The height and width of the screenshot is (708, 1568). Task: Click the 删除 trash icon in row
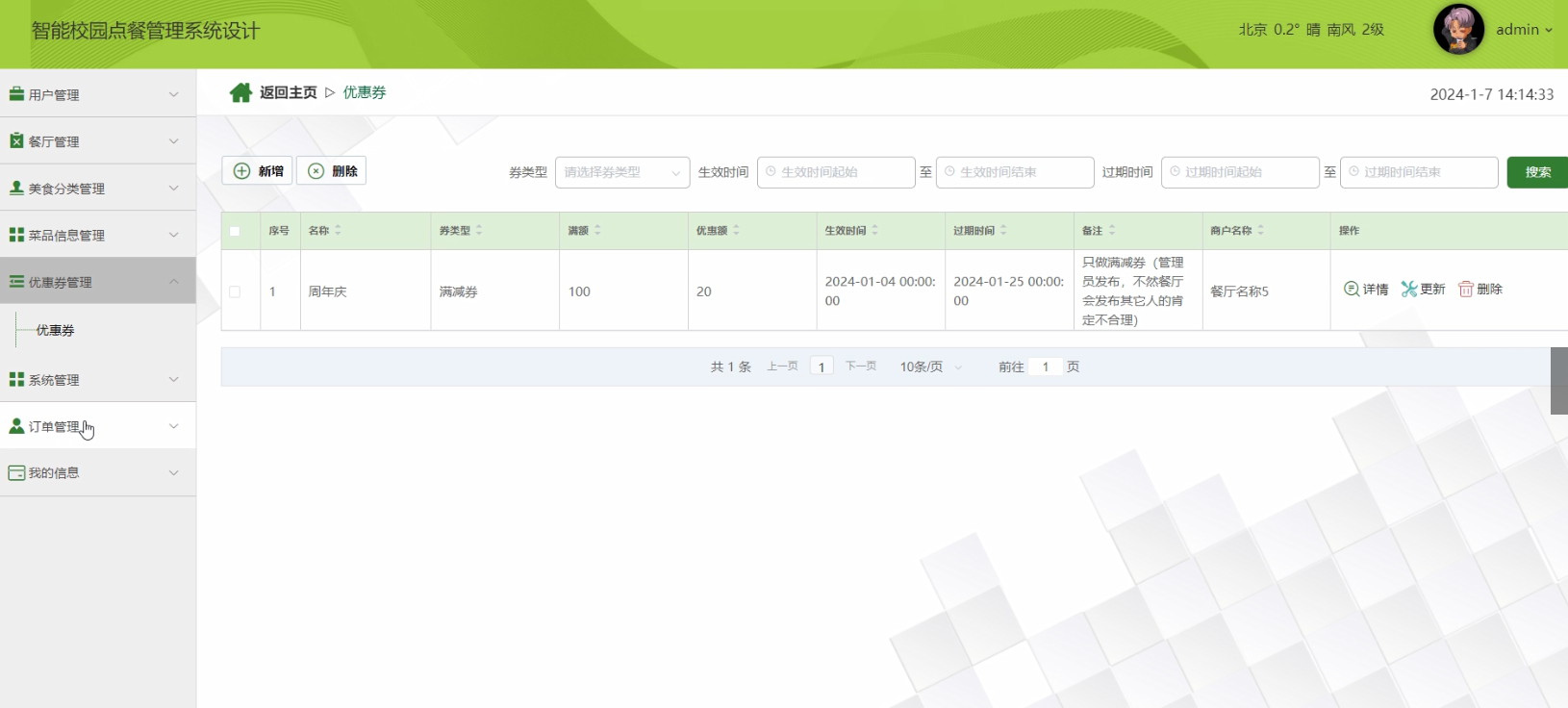click(1466, 289)
